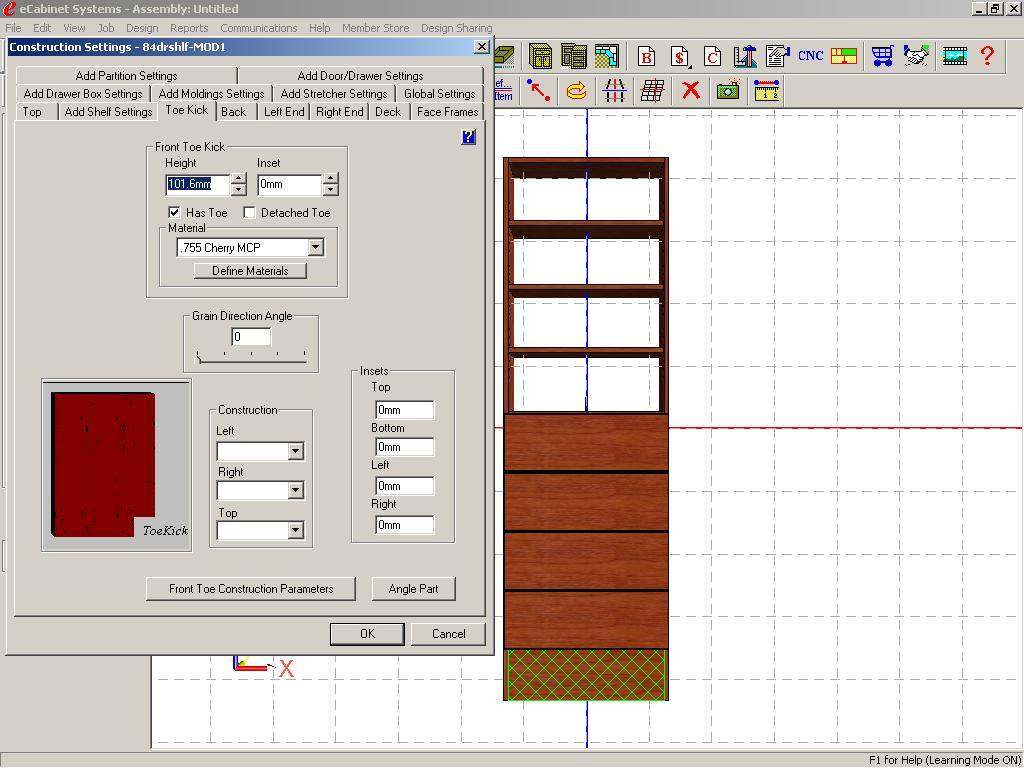Open the room layout toolbar icon
Image resolution: width=1024 pixels, height=768 pixels.
click(607, 56)
